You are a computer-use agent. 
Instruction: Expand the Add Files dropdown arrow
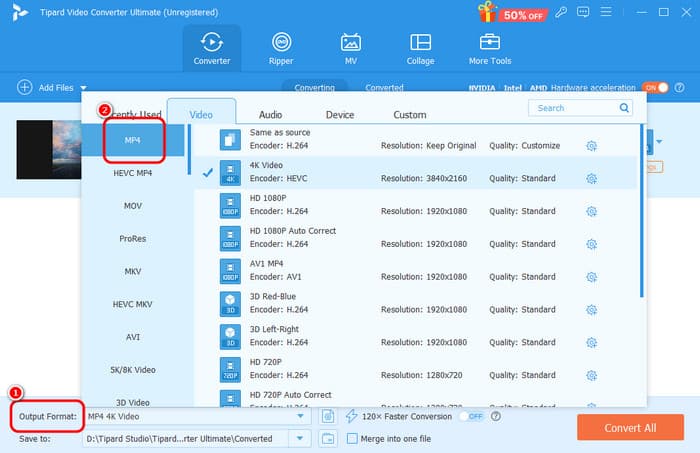click(83, 88)
